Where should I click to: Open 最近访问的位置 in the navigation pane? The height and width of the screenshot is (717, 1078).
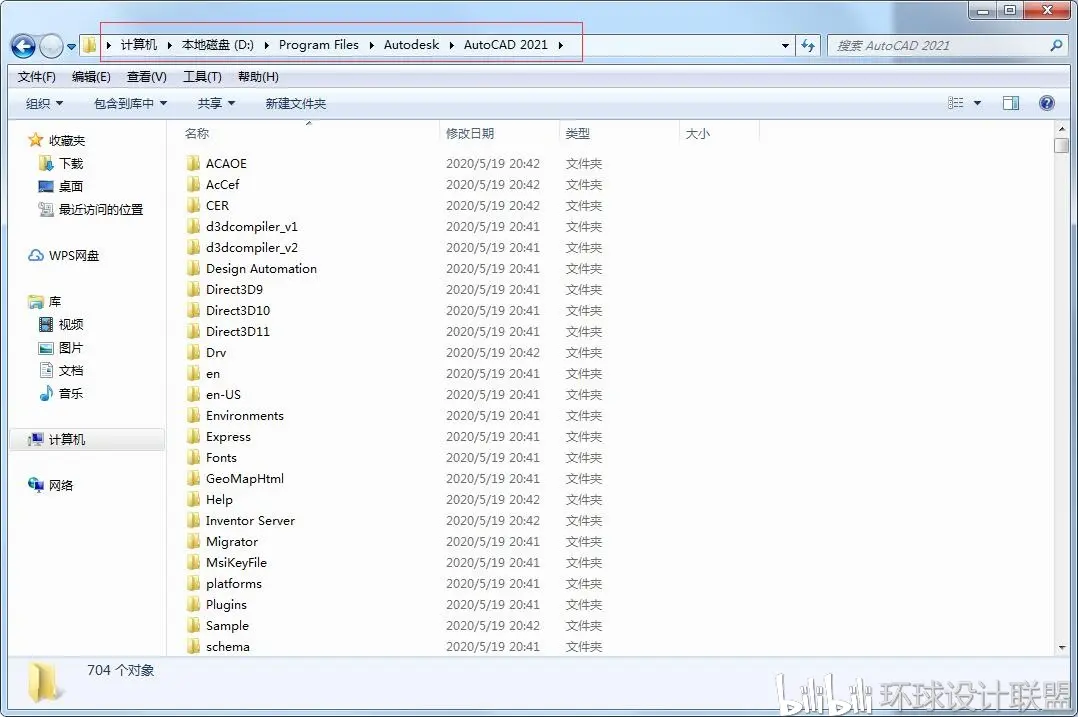[101, 210]
